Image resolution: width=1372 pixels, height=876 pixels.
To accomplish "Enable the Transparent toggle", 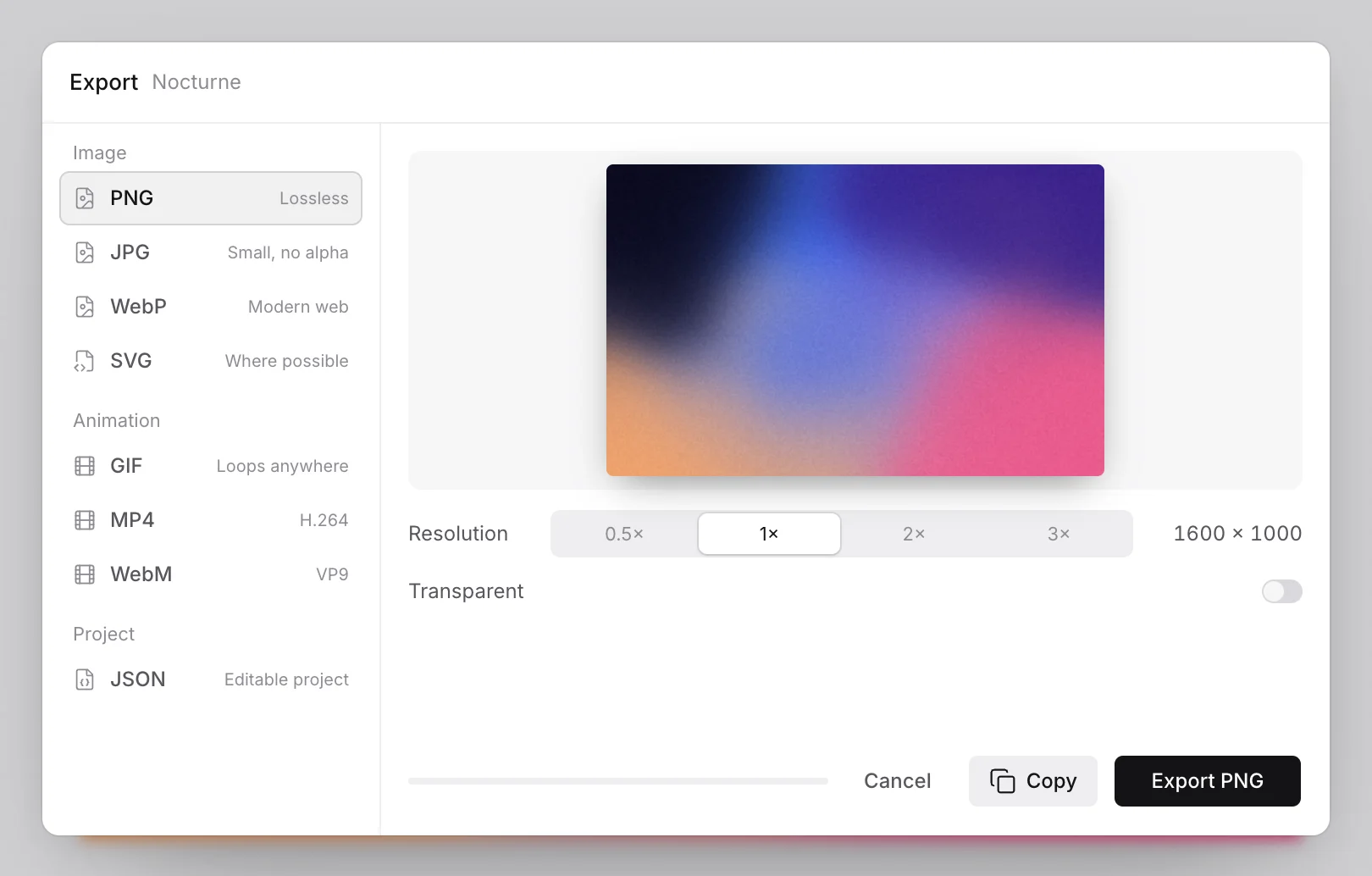I will 1282,591.
